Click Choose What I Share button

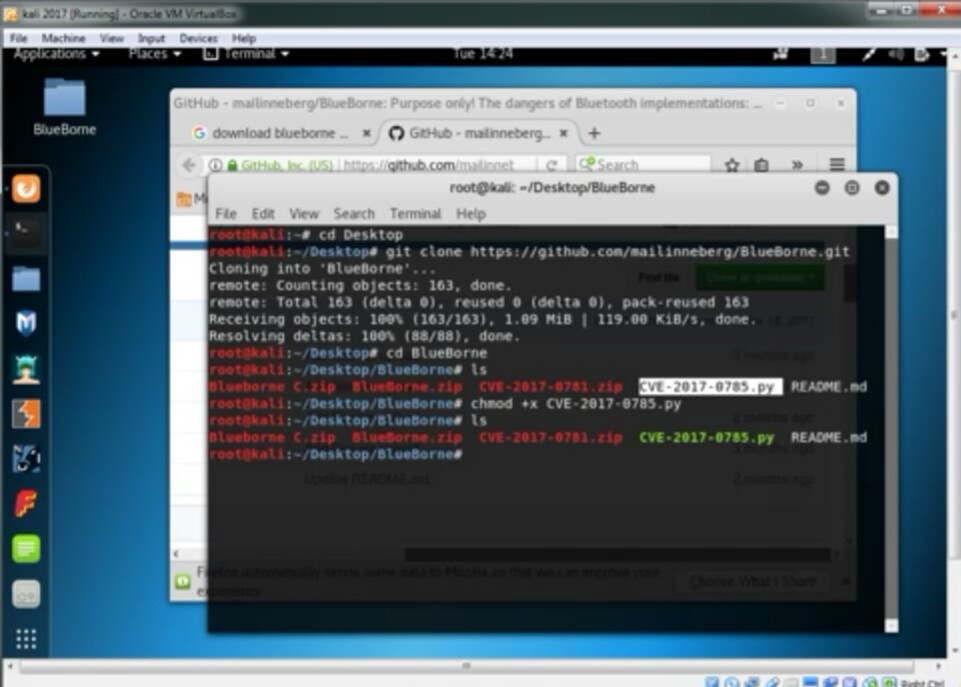(753, 581)
